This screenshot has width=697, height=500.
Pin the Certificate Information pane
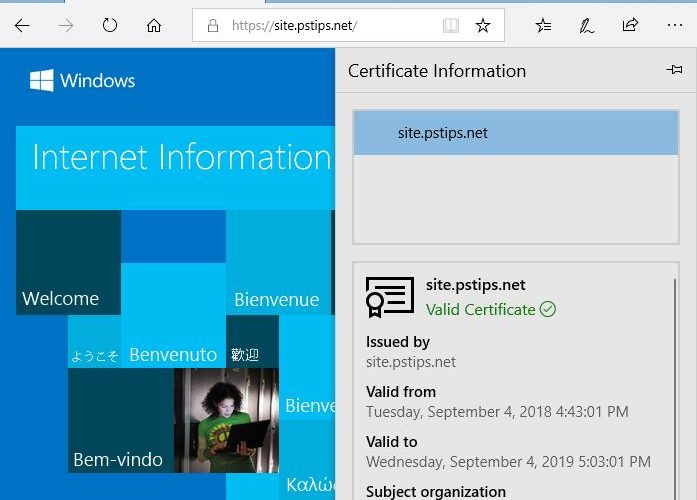pos(674,70)
